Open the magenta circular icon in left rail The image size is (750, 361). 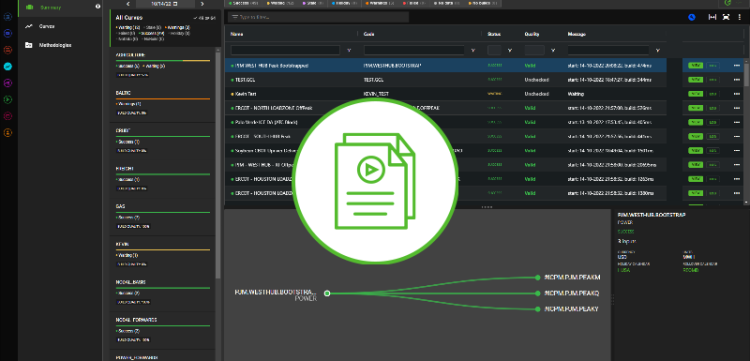click(8, 116)
